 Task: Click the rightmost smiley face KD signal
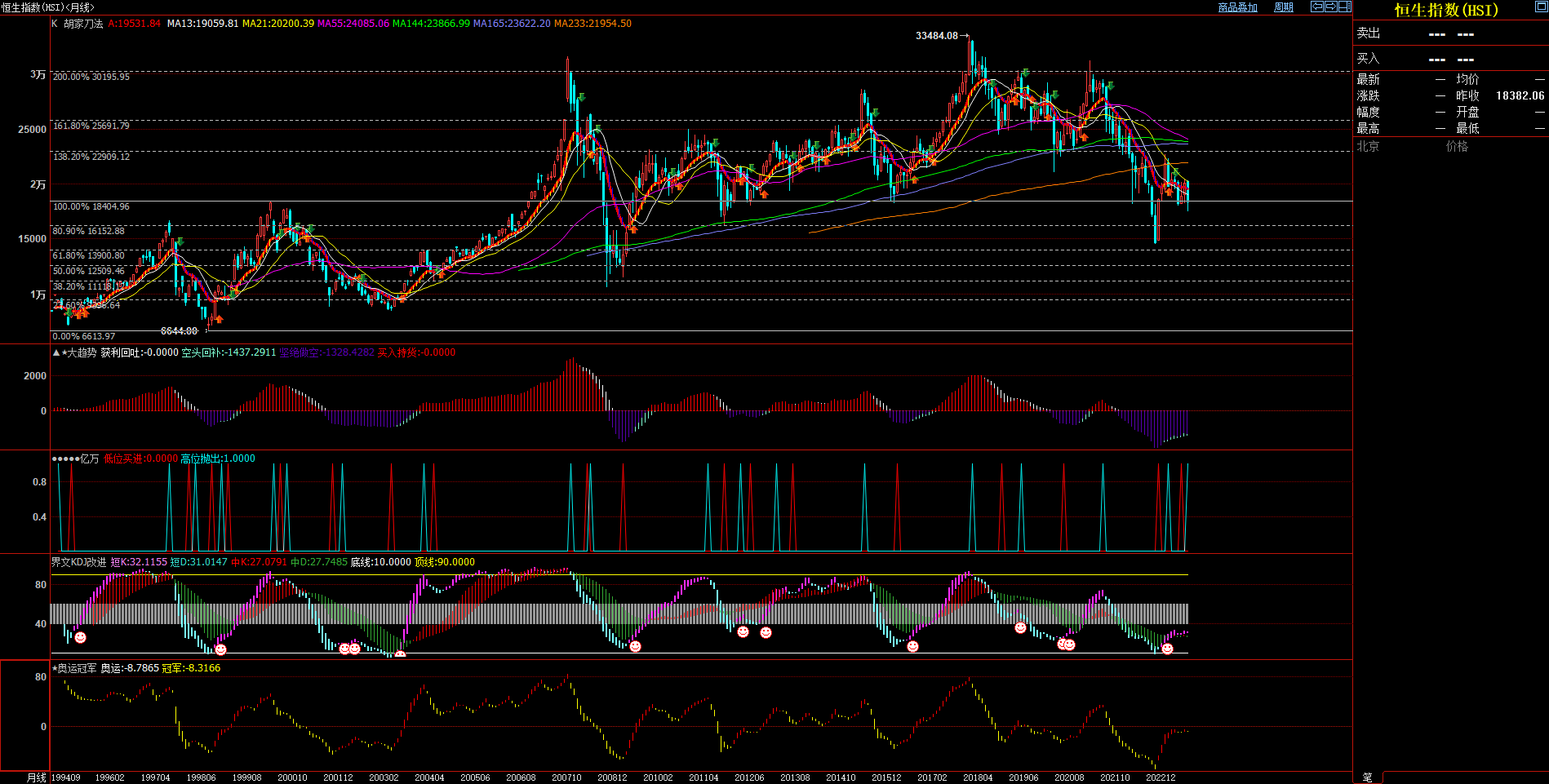coord(1167,649)
